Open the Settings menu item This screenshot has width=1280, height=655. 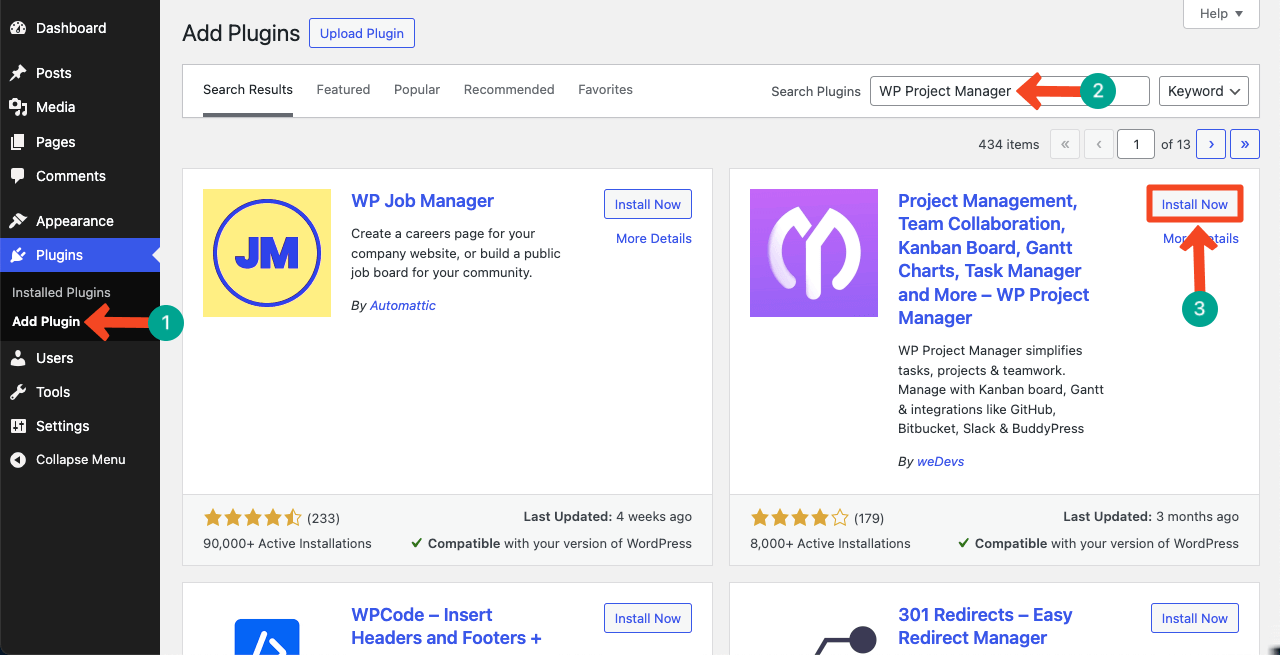[80, 426]
